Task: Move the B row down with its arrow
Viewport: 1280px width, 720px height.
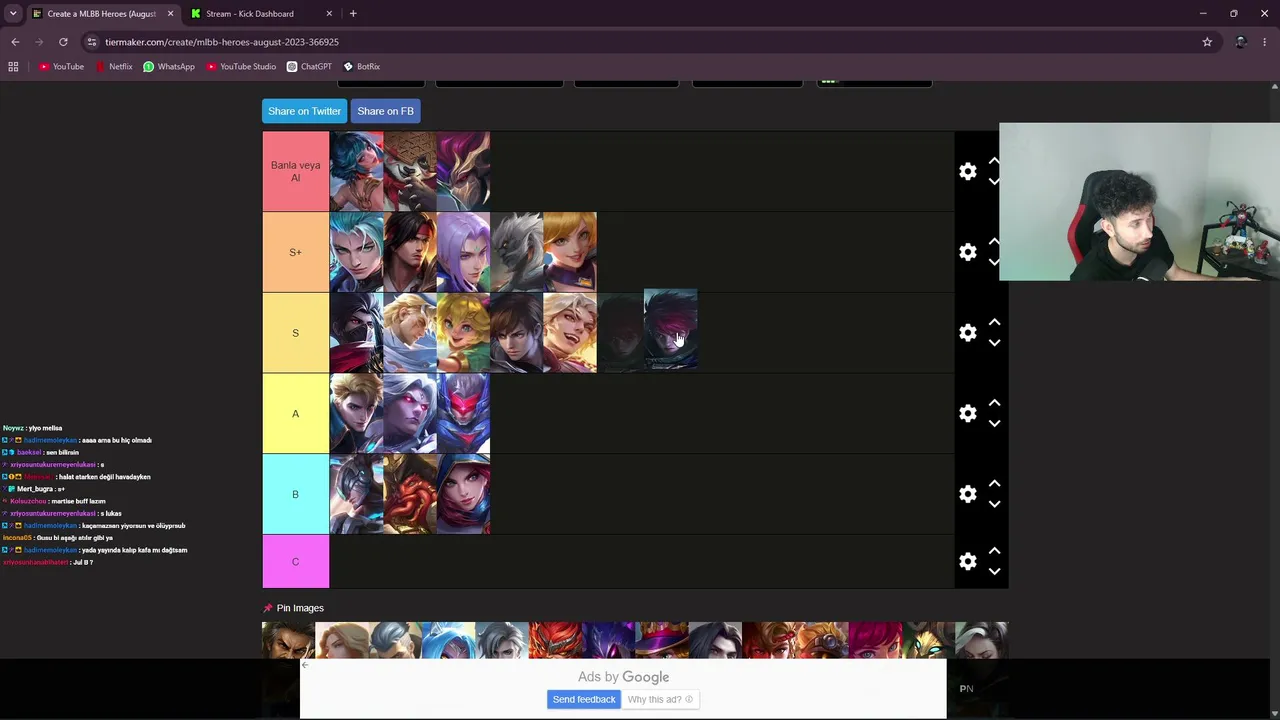Action: (x=994, y=504)
